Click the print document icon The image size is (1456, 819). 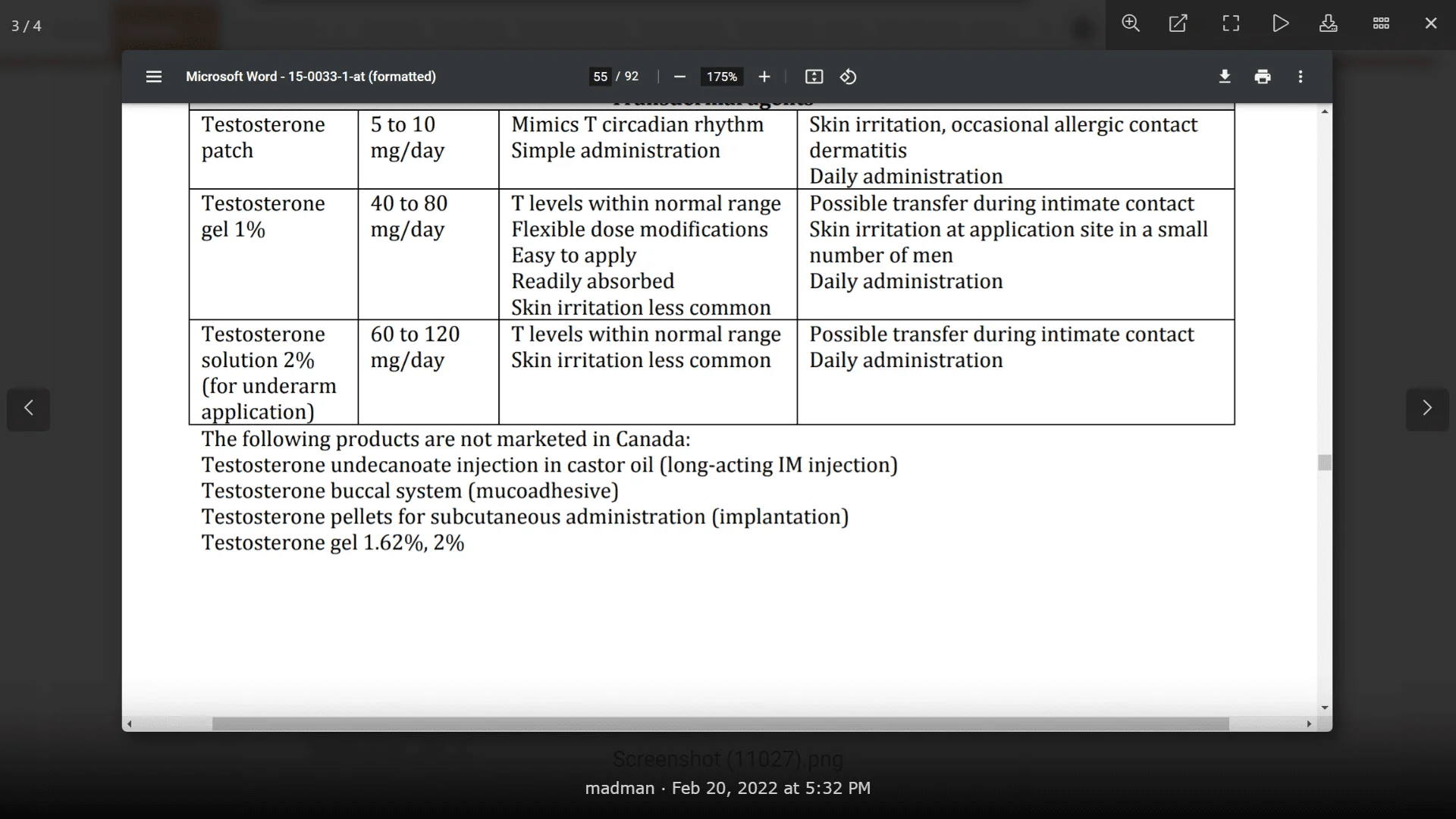click(1263, 77)
